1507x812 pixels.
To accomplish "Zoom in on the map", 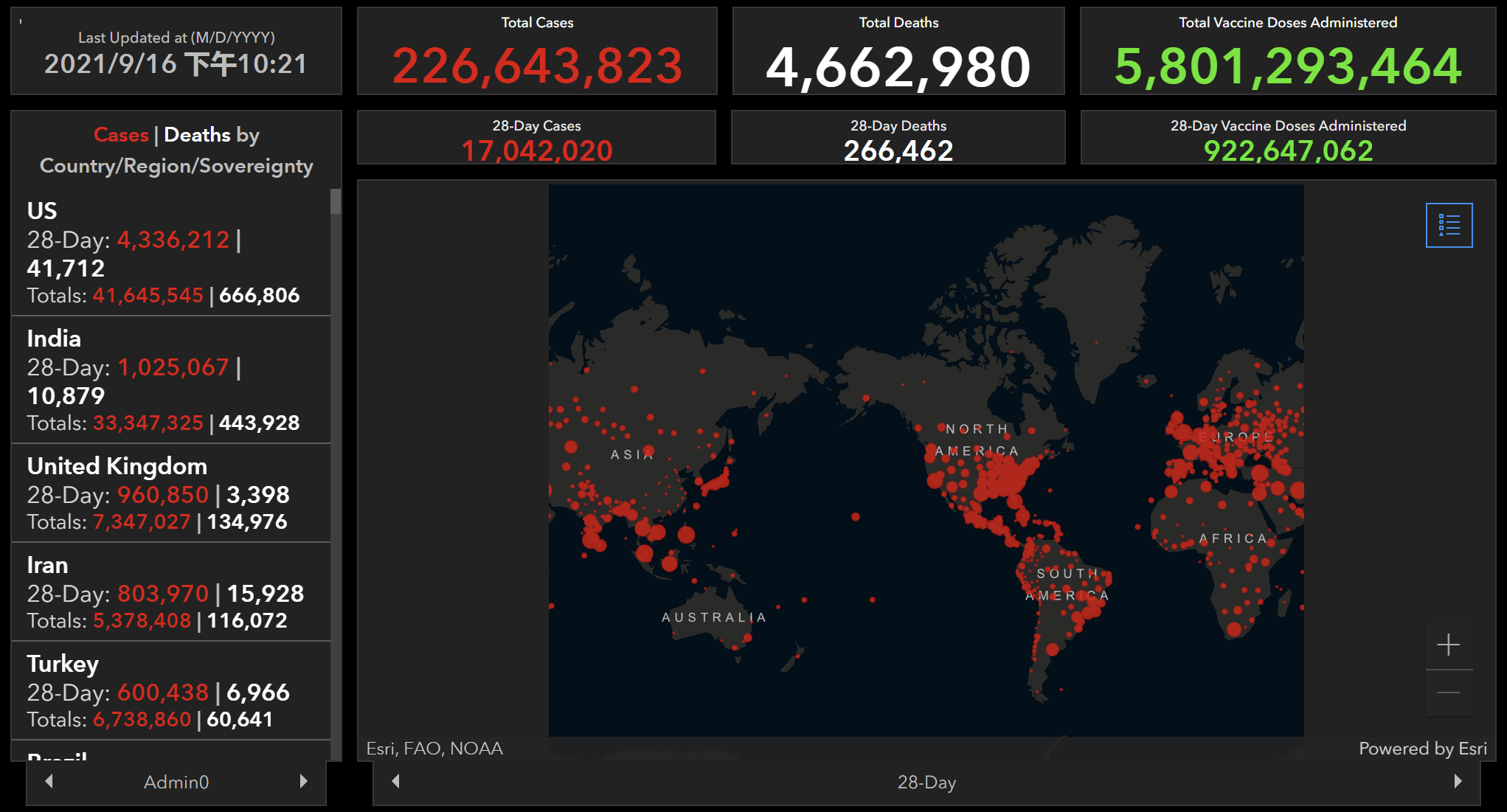I will (1449, 645).
